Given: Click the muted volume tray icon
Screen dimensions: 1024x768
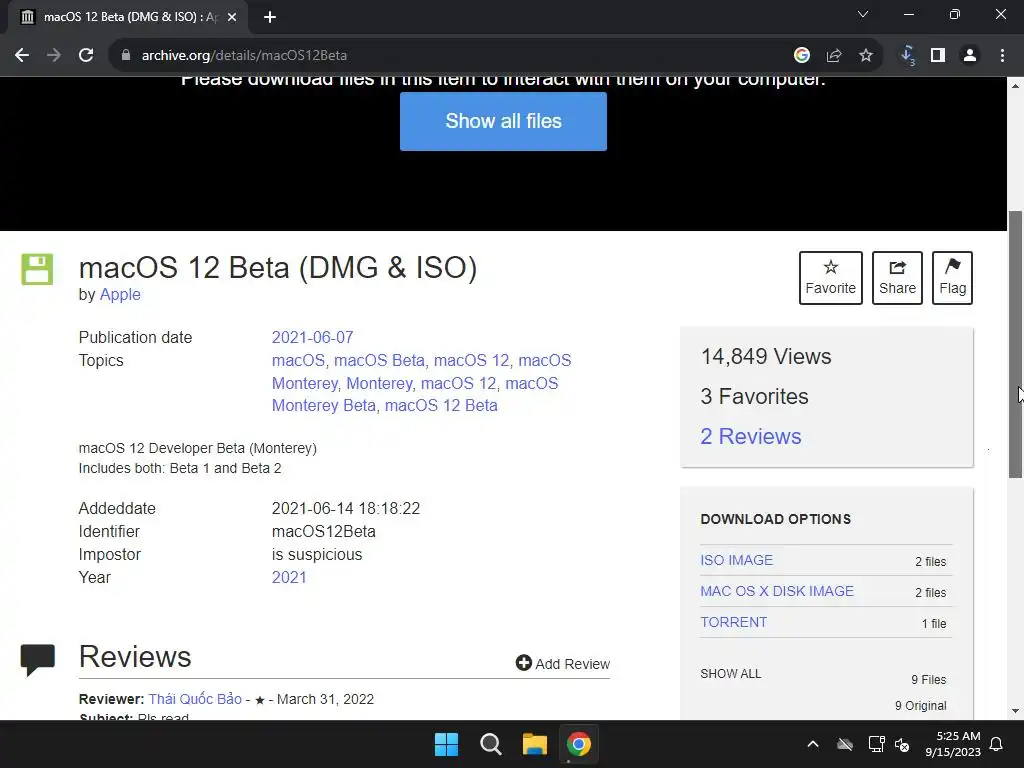Looking at the screenshot, I should [x=902, y=744].
